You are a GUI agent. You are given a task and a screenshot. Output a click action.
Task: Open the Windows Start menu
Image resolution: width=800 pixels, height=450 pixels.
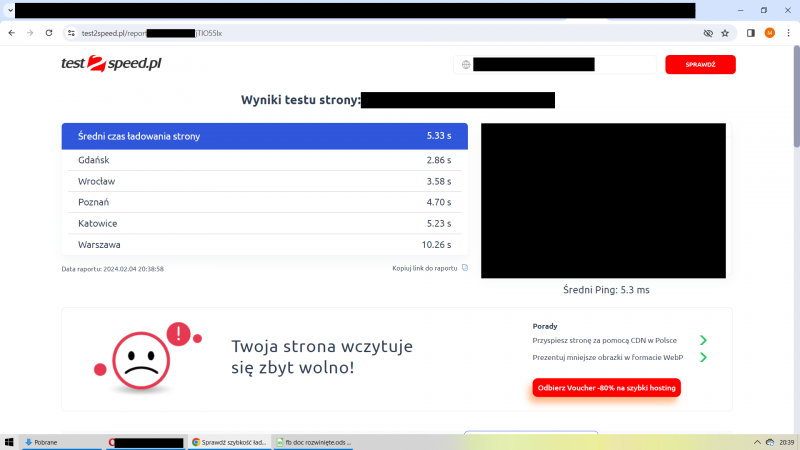9,442
